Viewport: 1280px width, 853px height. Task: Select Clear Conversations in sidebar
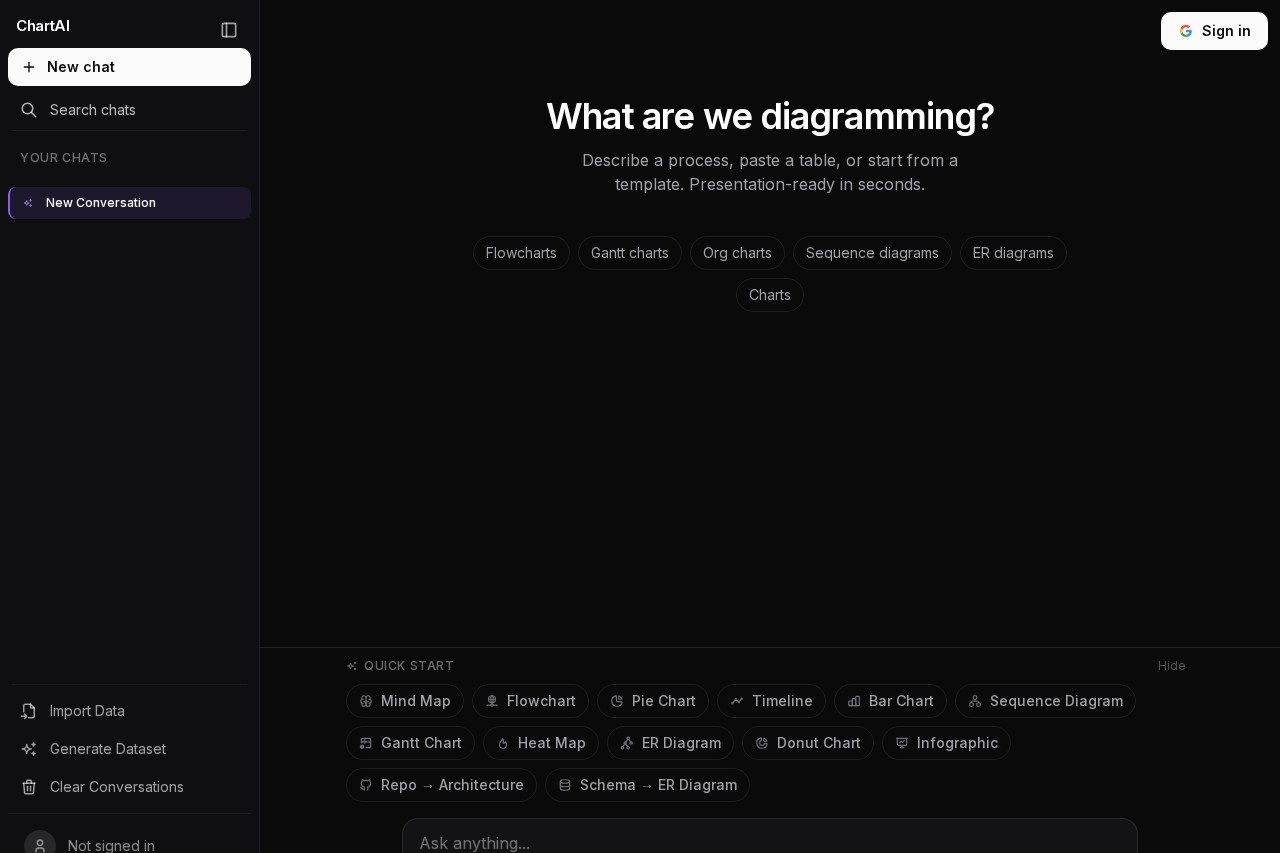tap(130, 787)
